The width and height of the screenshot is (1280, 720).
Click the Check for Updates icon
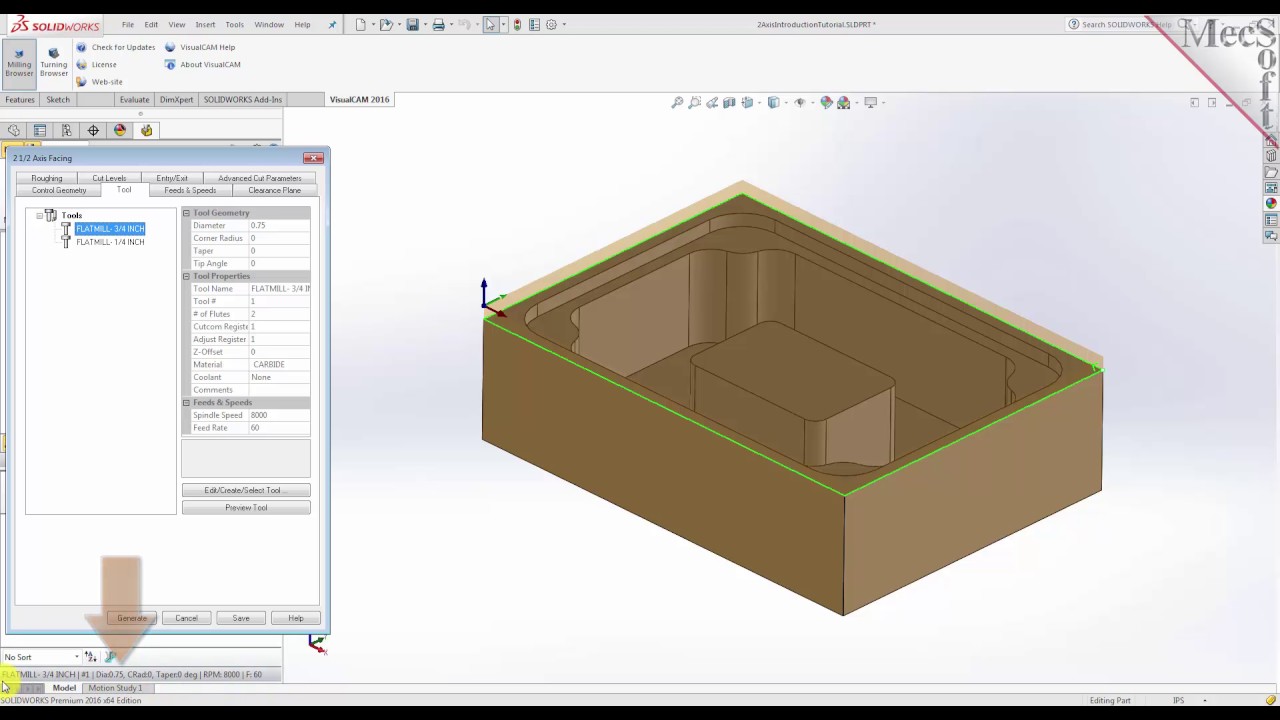point(82,47)
